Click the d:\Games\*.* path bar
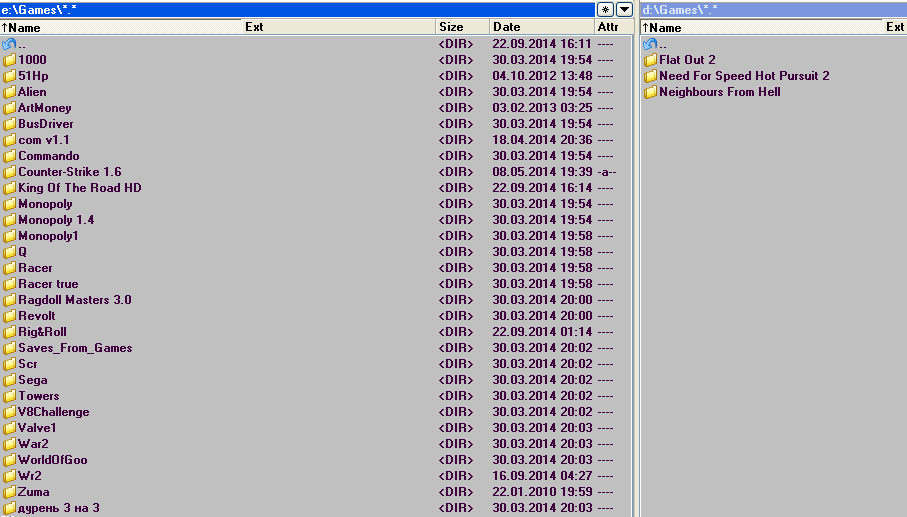Screen dimensions: 907x517 pos(774,10)
